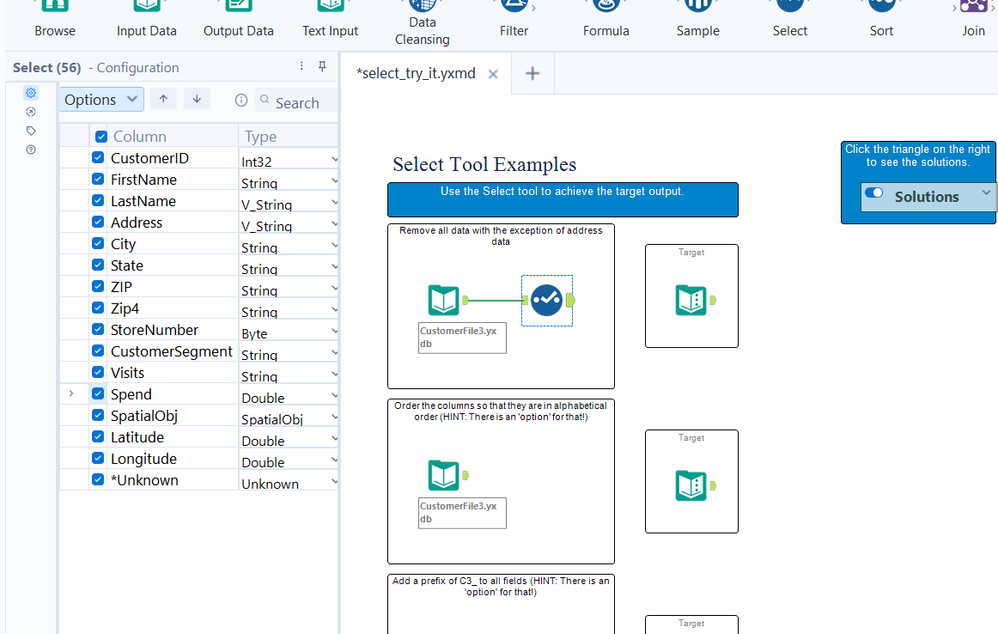The image size is (998, 634).
Task: Click the 'Select Tool Examples' title
Action: point(484,164)
